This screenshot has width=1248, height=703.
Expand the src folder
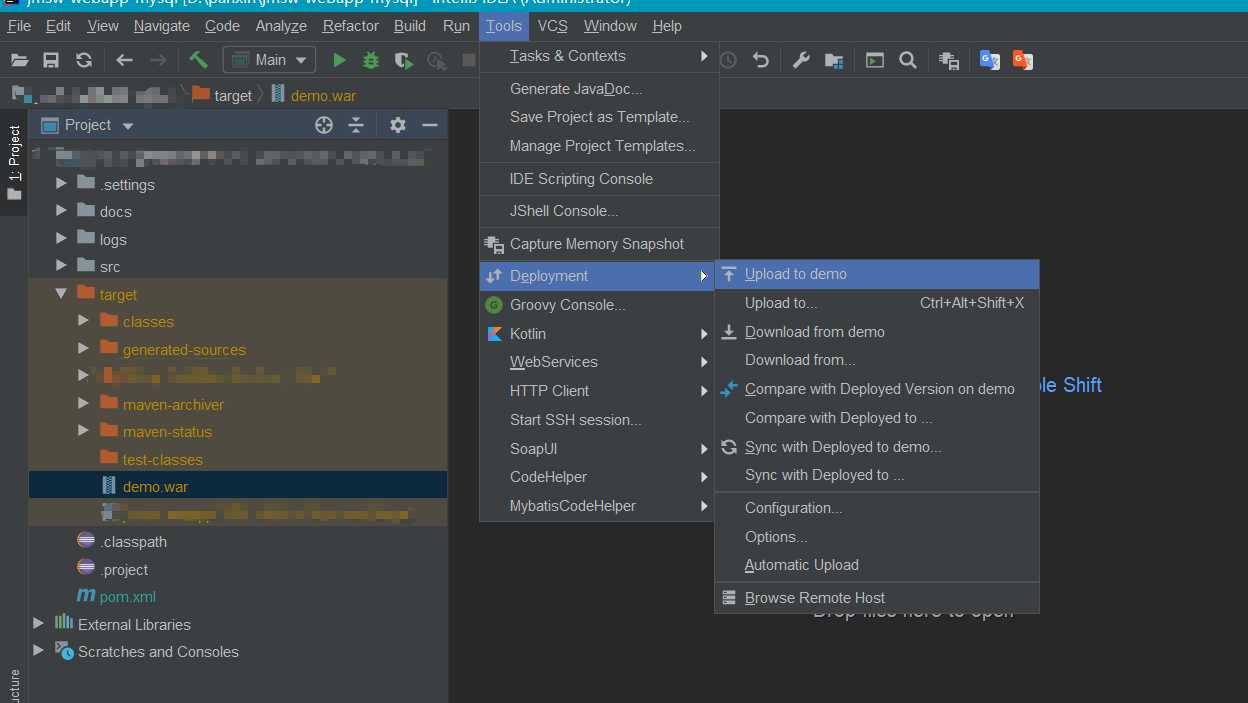62,266
